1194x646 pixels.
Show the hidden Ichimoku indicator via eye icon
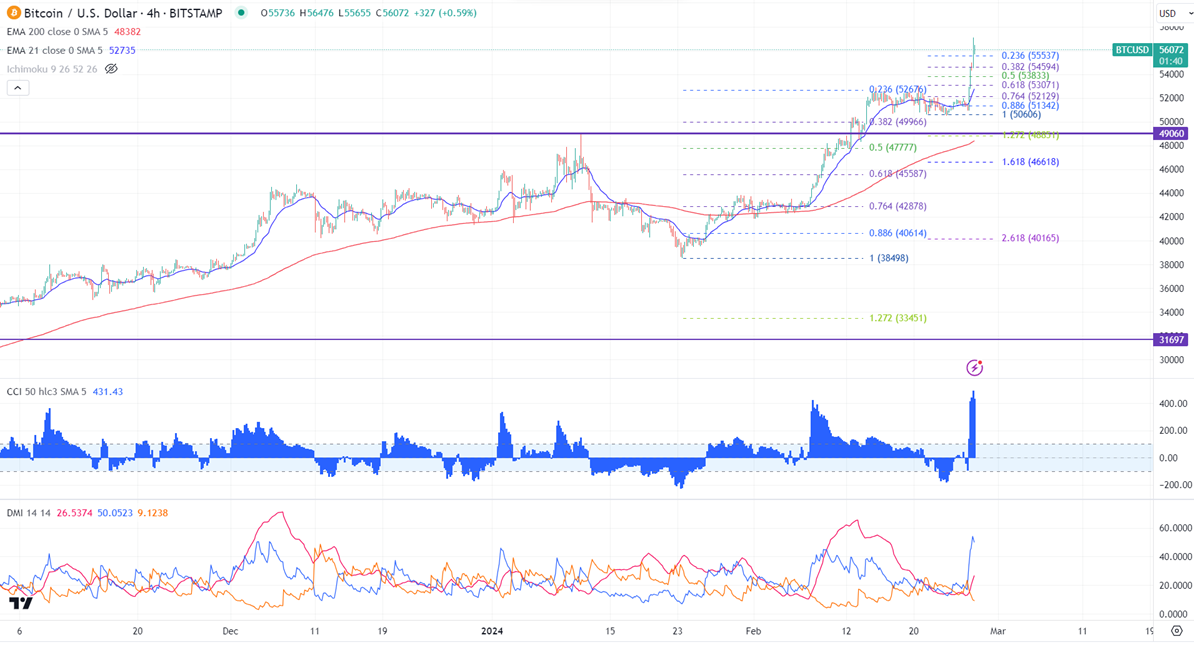[111, 69]
